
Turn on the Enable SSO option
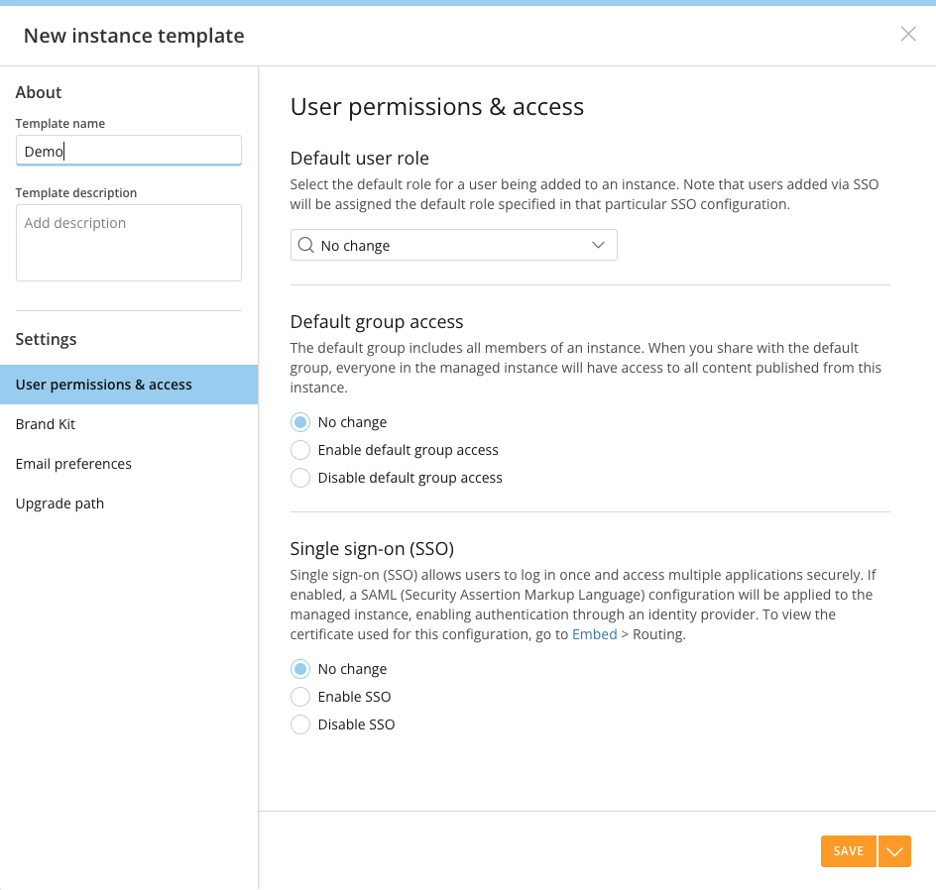click(300, 697)
